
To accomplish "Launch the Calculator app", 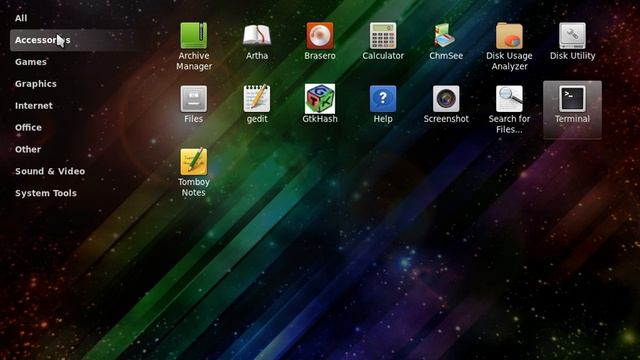I will coord(383,41).
